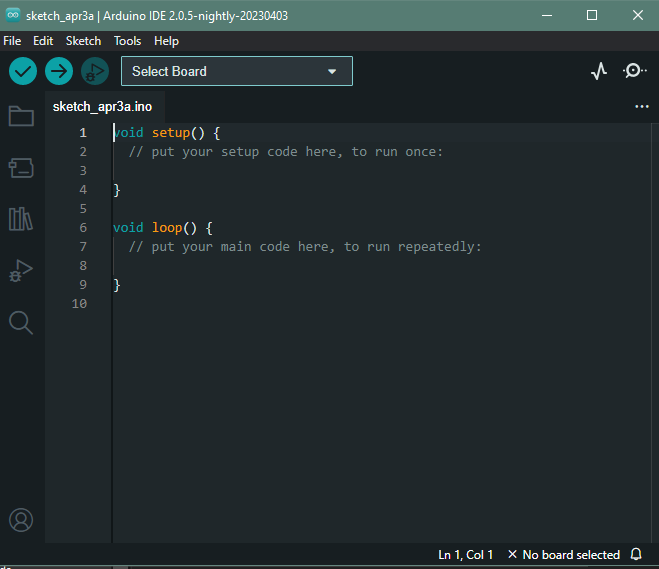
Task: Maximize the Arduino IDE window
Action: point(592,16)
